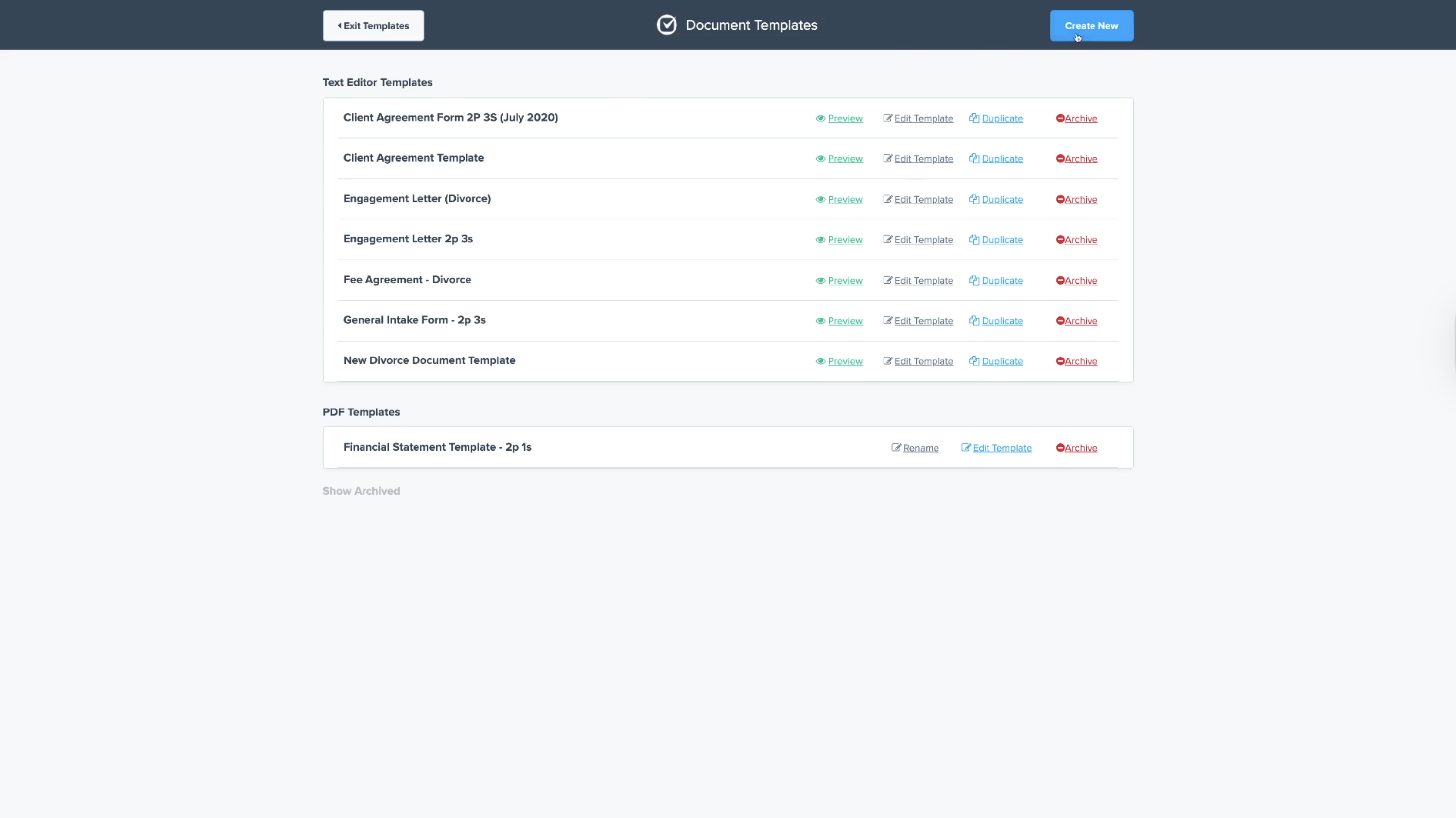Edit Template link for Engagement Letter 2p 3s

pyautogui.click(x=924, y=240)
